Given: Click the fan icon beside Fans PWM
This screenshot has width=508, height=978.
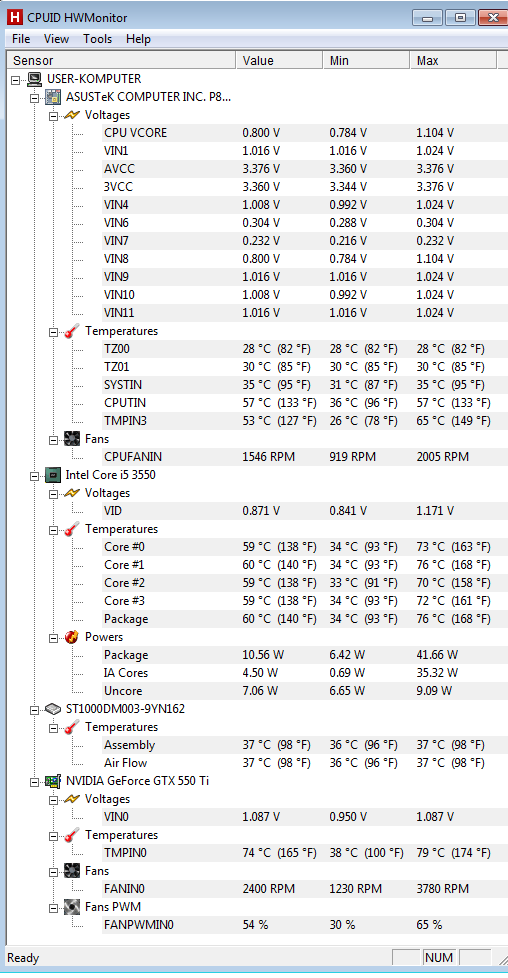Looking at the screenshot, I should point(72,907).
